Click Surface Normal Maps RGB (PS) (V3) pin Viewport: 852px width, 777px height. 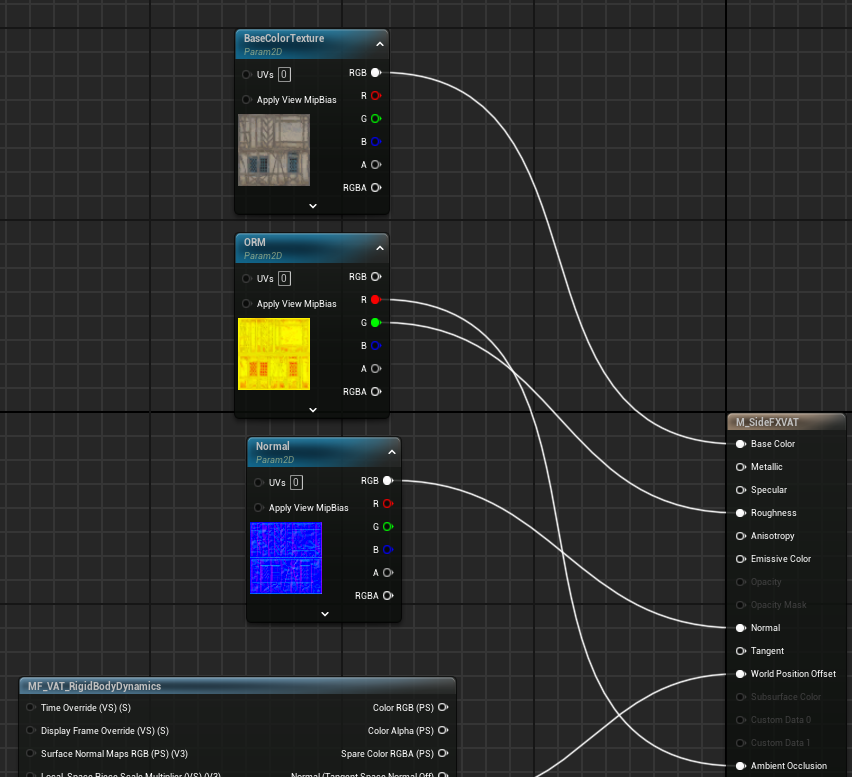tap(30, 753)
